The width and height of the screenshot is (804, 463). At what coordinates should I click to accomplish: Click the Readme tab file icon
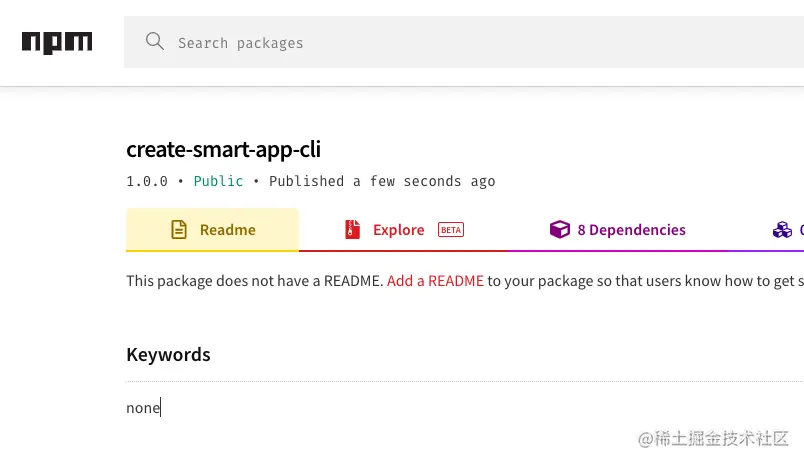pos(179,230)
